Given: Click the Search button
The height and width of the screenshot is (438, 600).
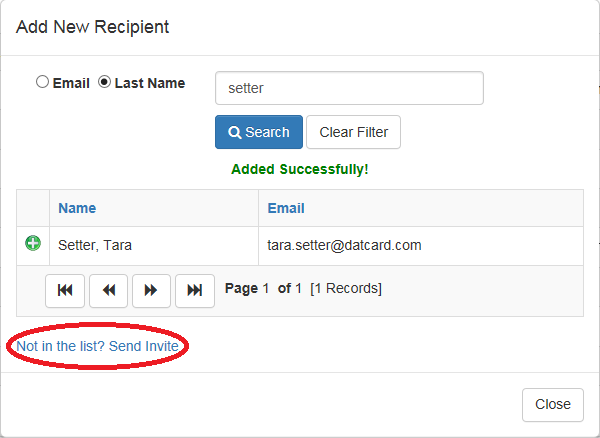Looking at the screenshot, I should pyautogui.click(x=259, y=132).
